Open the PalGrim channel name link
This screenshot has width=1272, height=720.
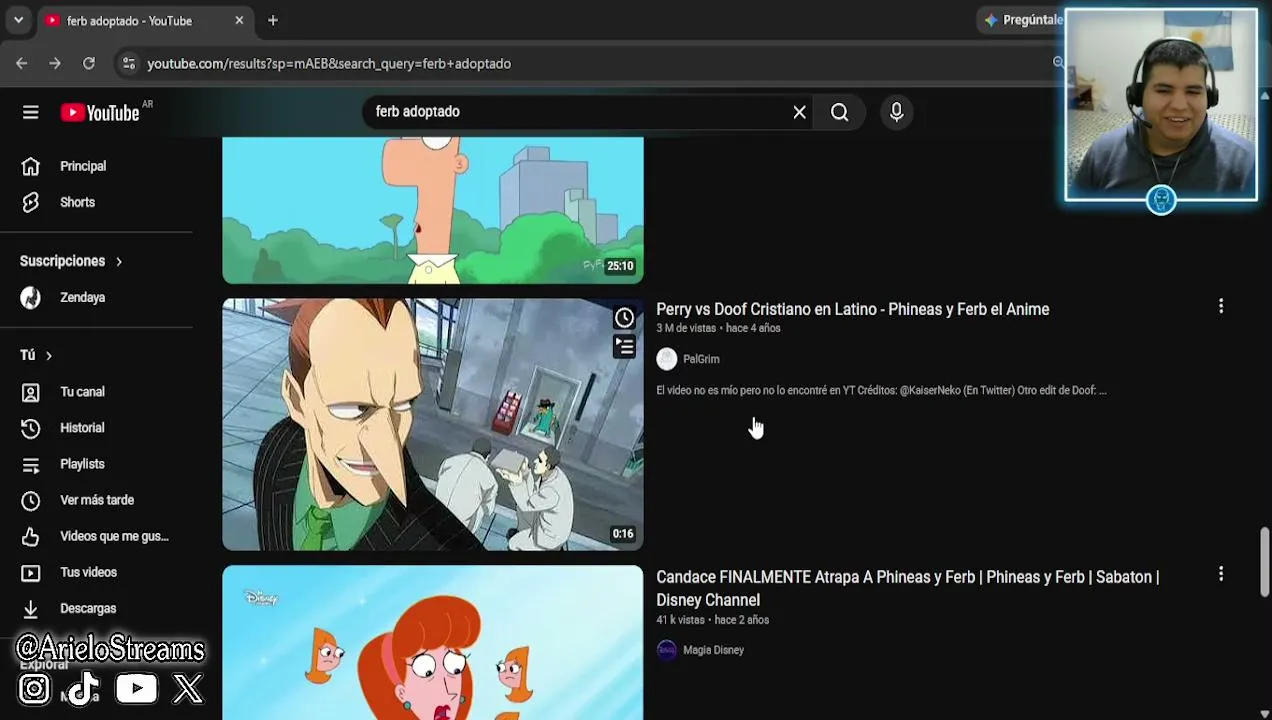701,359
